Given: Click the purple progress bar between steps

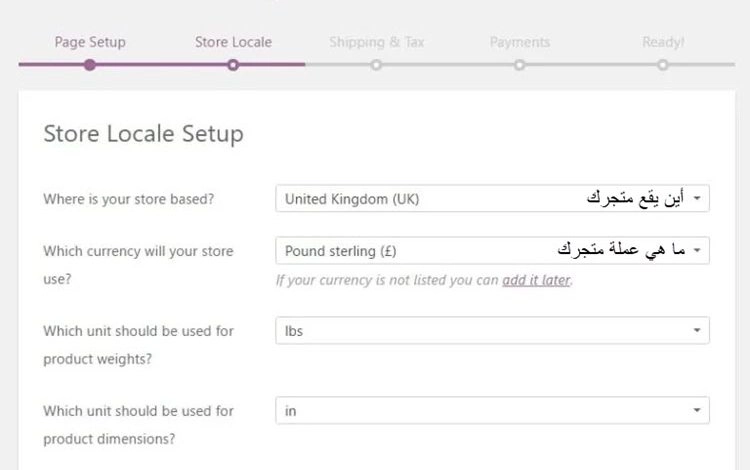Looking at the screenshot, I should (x=161, y=64).
